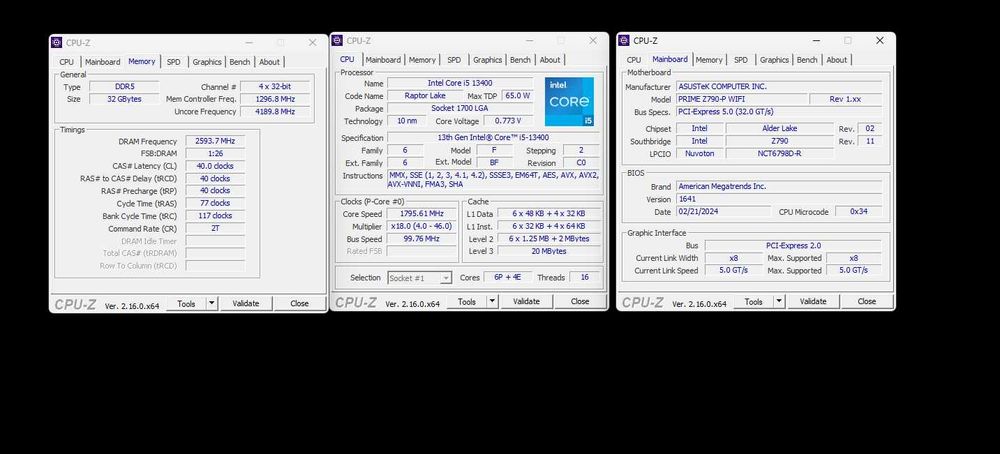
Task: Click processor name Intel Core i5 13400
Action: [x=460, y=83]
